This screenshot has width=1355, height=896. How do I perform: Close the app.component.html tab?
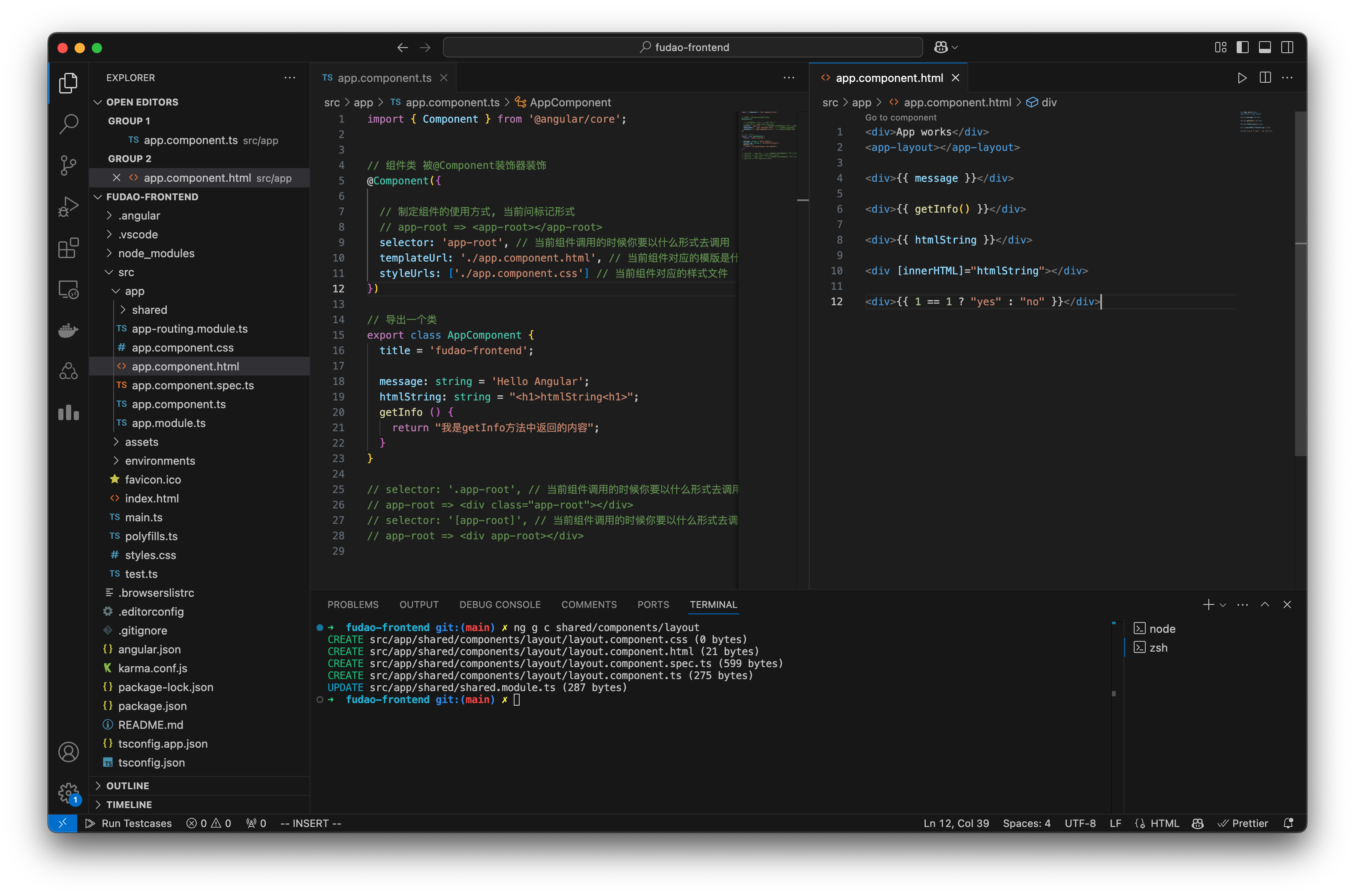(955, 78)
